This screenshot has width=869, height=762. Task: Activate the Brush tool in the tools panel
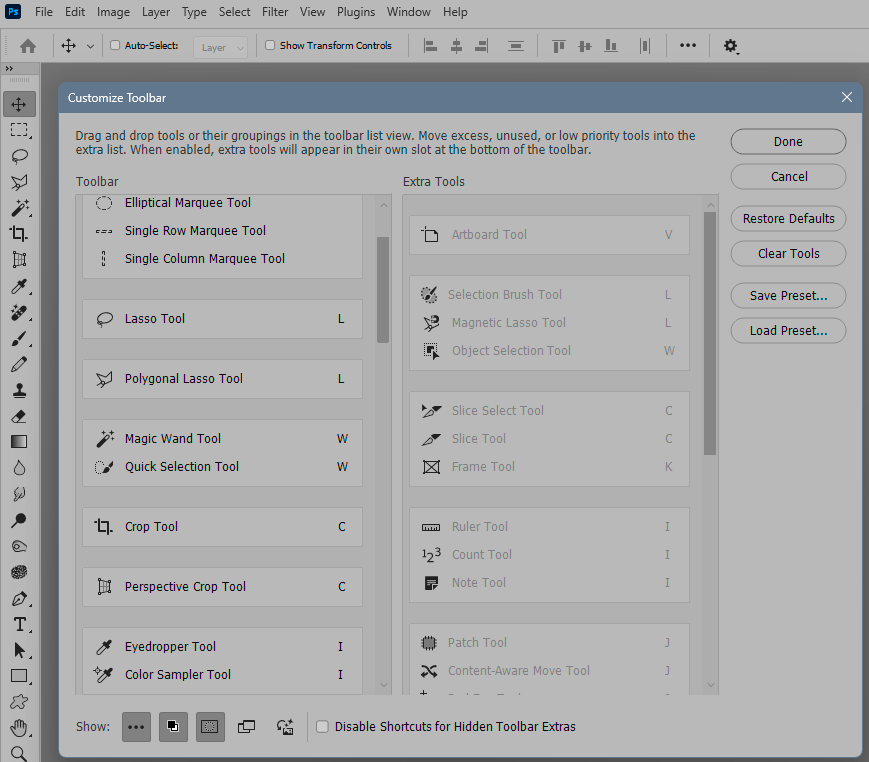coord(19,338)
